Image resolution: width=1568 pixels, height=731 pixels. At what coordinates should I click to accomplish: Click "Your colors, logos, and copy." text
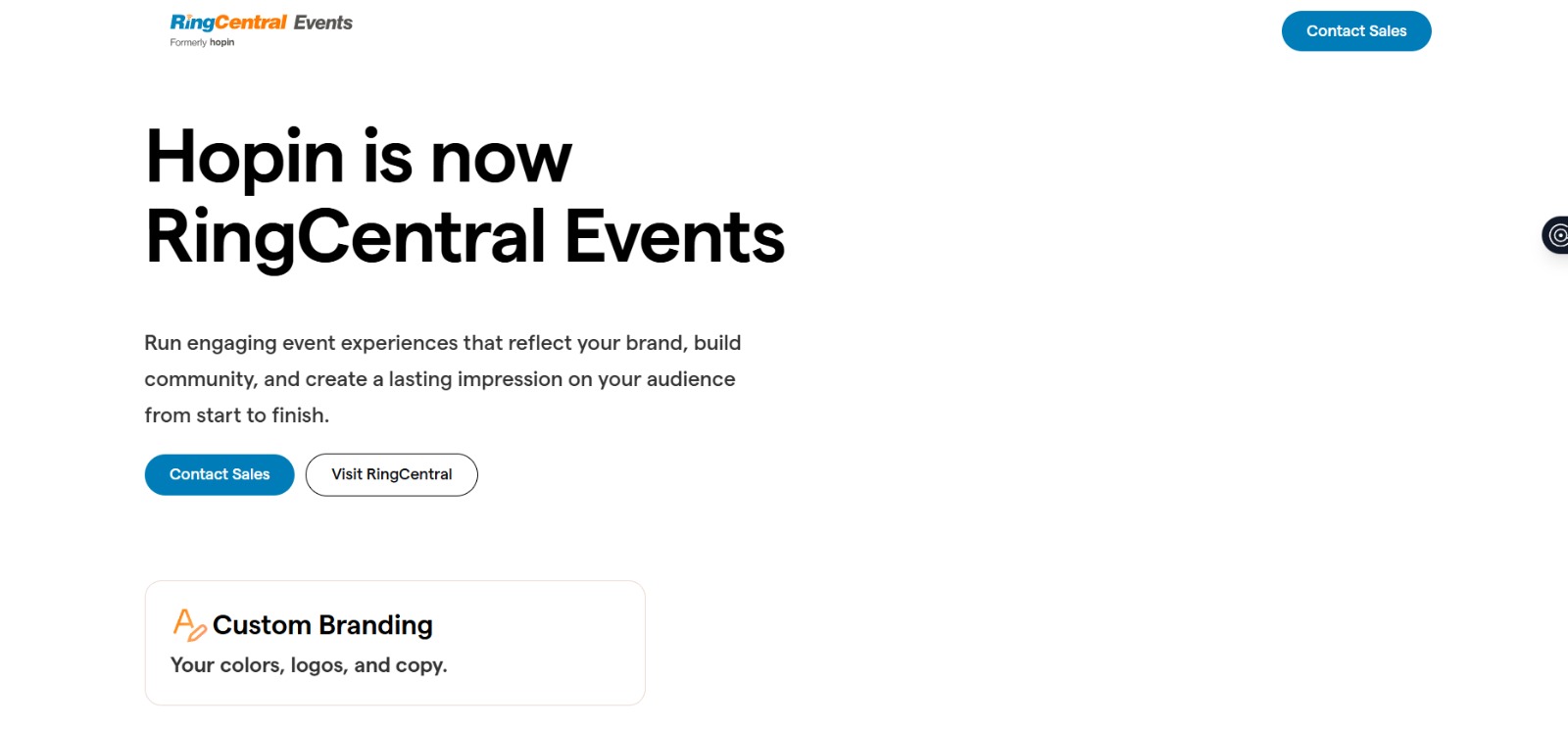309,665
